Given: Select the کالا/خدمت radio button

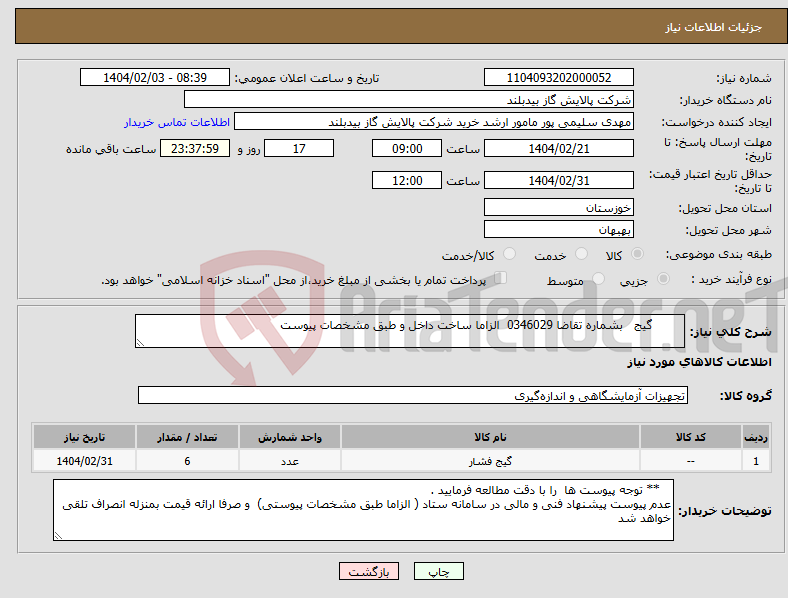Looking at the screenshot, I should [509, 254].
